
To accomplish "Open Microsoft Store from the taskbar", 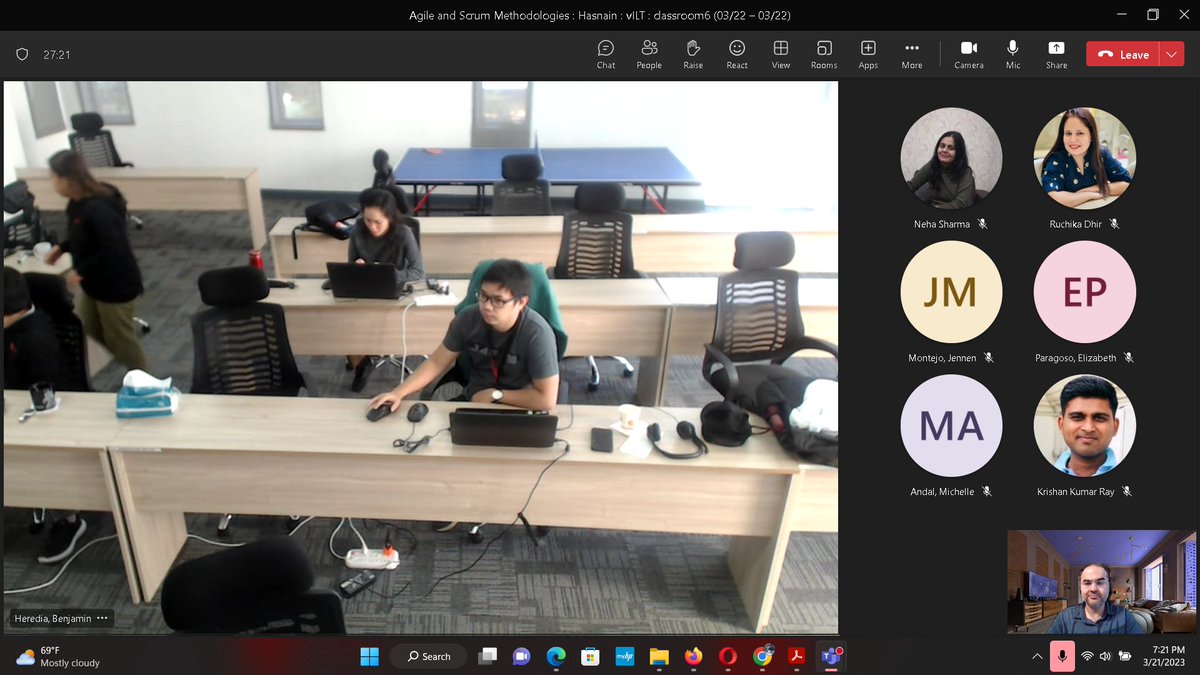I will click(x=590, y=656).
